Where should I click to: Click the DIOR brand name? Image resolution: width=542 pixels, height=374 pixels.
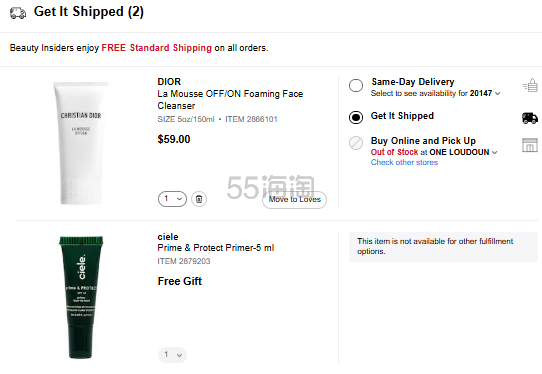click(169, 82)
